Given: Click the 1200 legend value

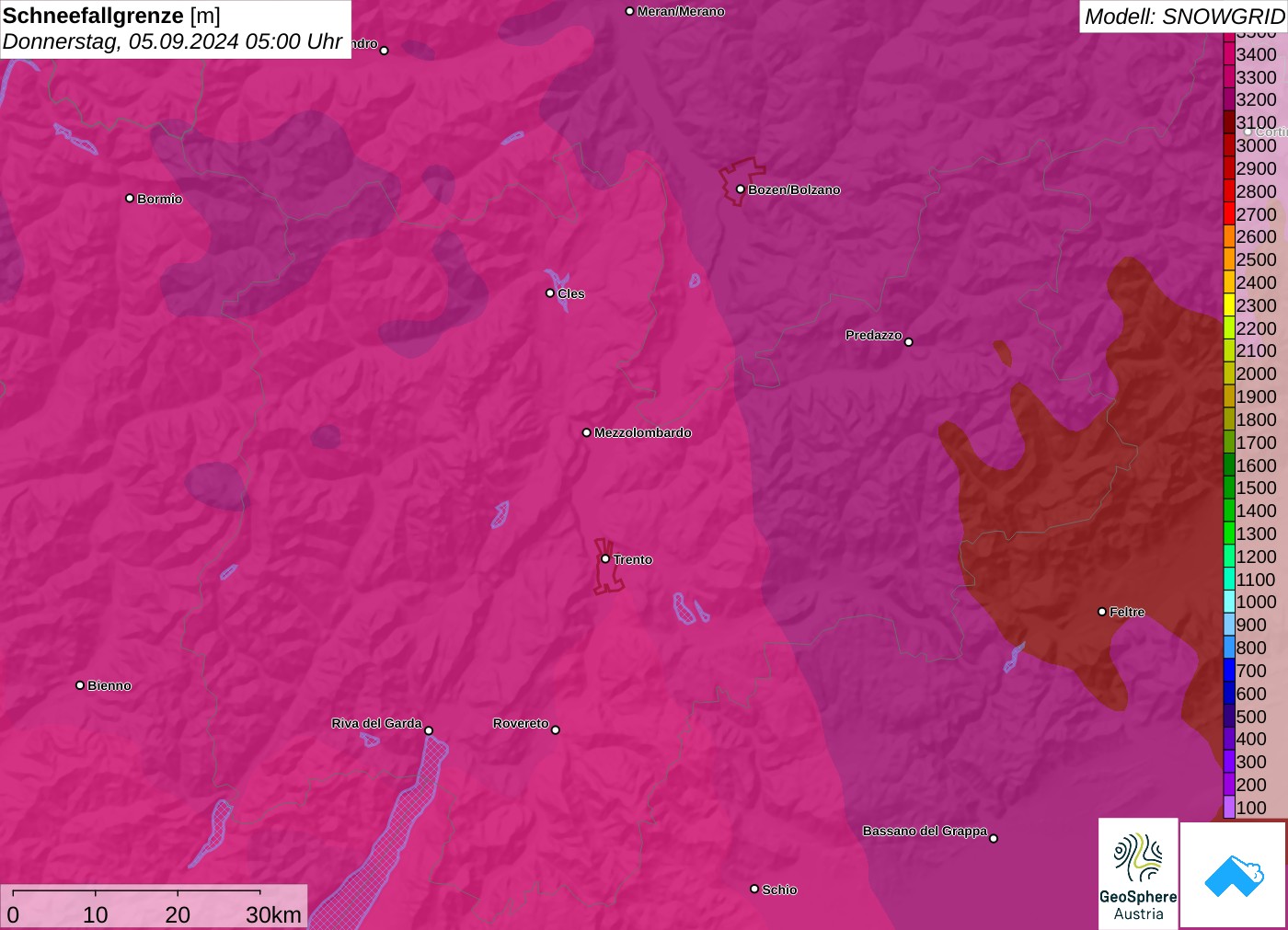Looking at the screenshot, I should pyautogui.click(x=1257, y=557).
